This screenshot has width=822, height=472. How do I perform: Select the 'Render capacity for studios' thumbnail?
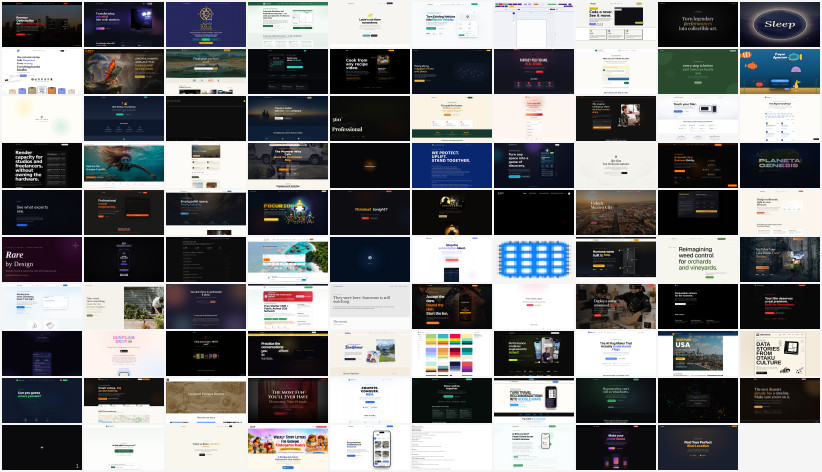(x=42, y=166)
